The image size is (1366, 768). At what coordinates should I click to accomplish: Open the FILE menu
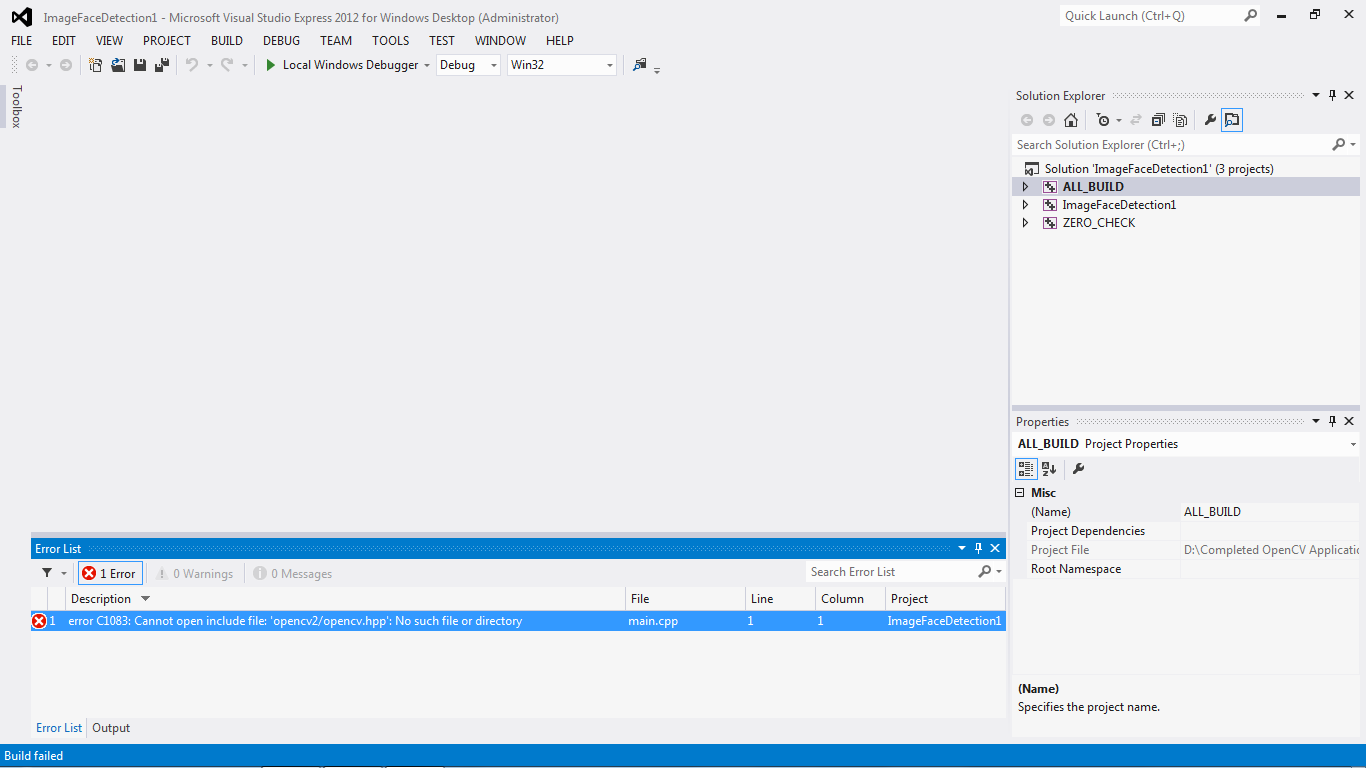[22, 41]
